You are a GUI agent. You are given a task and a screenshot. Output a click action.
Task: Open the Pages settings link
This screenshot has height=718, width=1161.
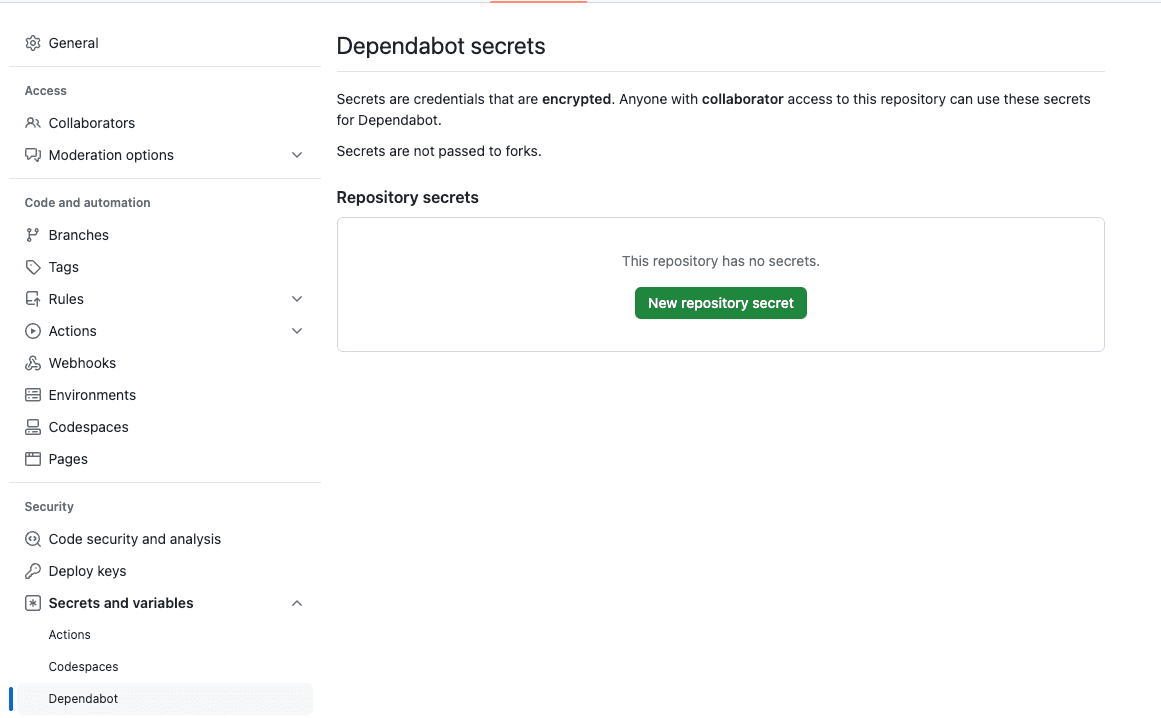pyautogui.click(x=68, y=459)
